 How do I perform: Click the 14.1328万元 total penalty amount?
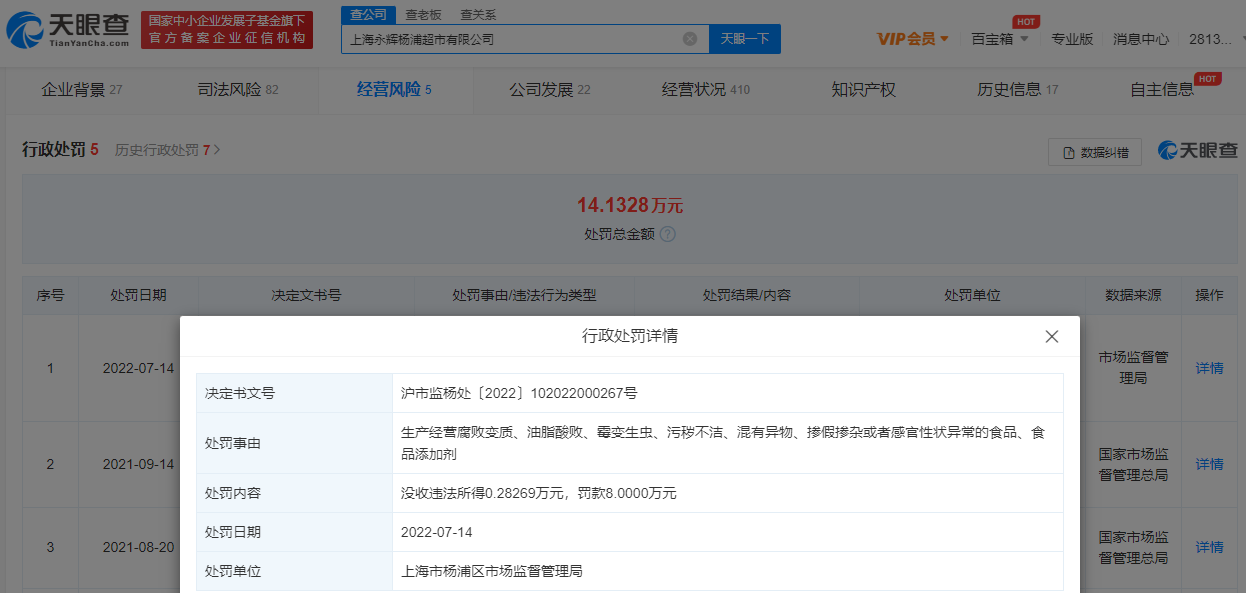point(629,205)
